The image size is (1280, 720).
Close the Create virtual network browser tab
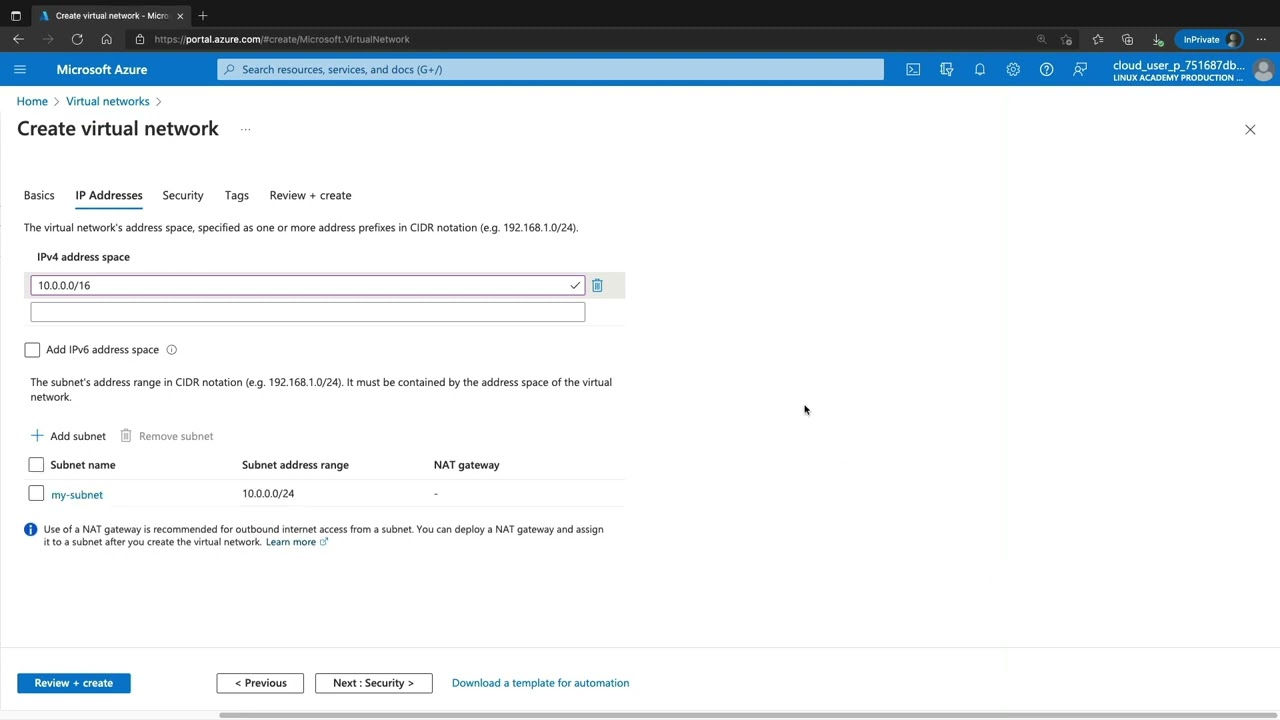click(180, 15)
